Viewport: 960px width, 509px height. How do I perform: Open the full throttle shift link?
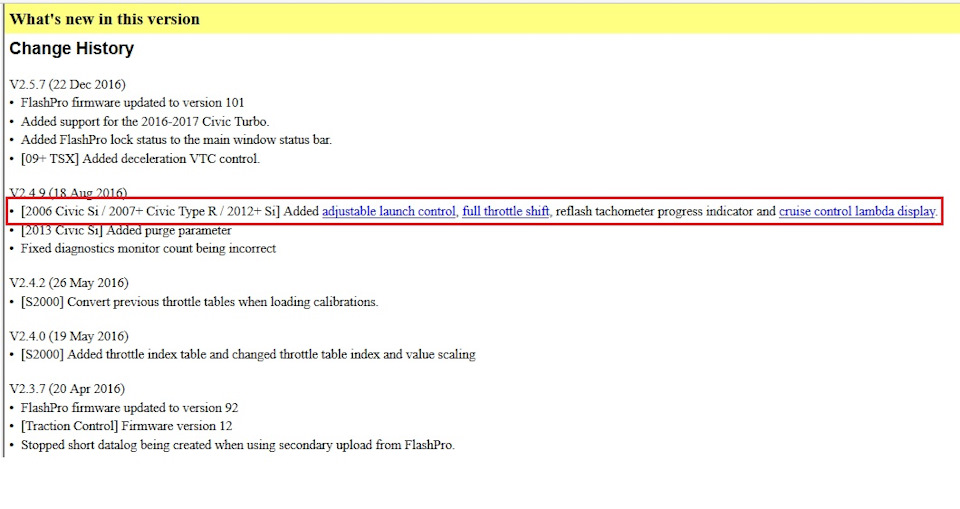506,211
